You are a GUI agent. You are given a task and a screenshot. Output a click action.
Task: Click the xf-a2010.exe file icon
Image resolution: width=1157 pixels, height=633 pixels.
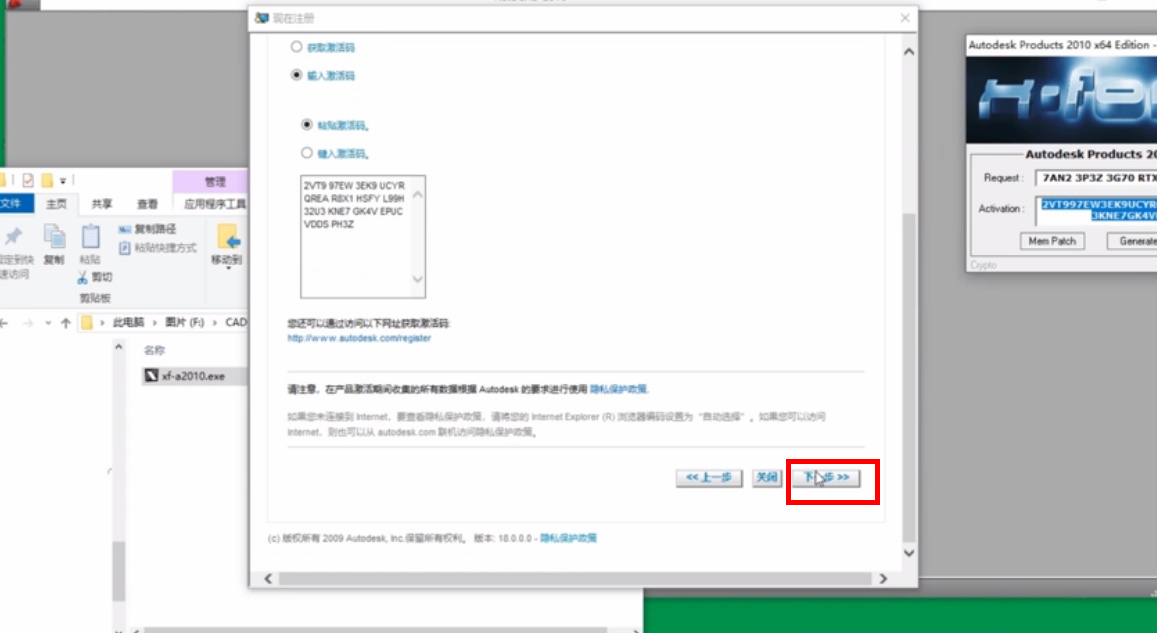[x=151, y=376]
